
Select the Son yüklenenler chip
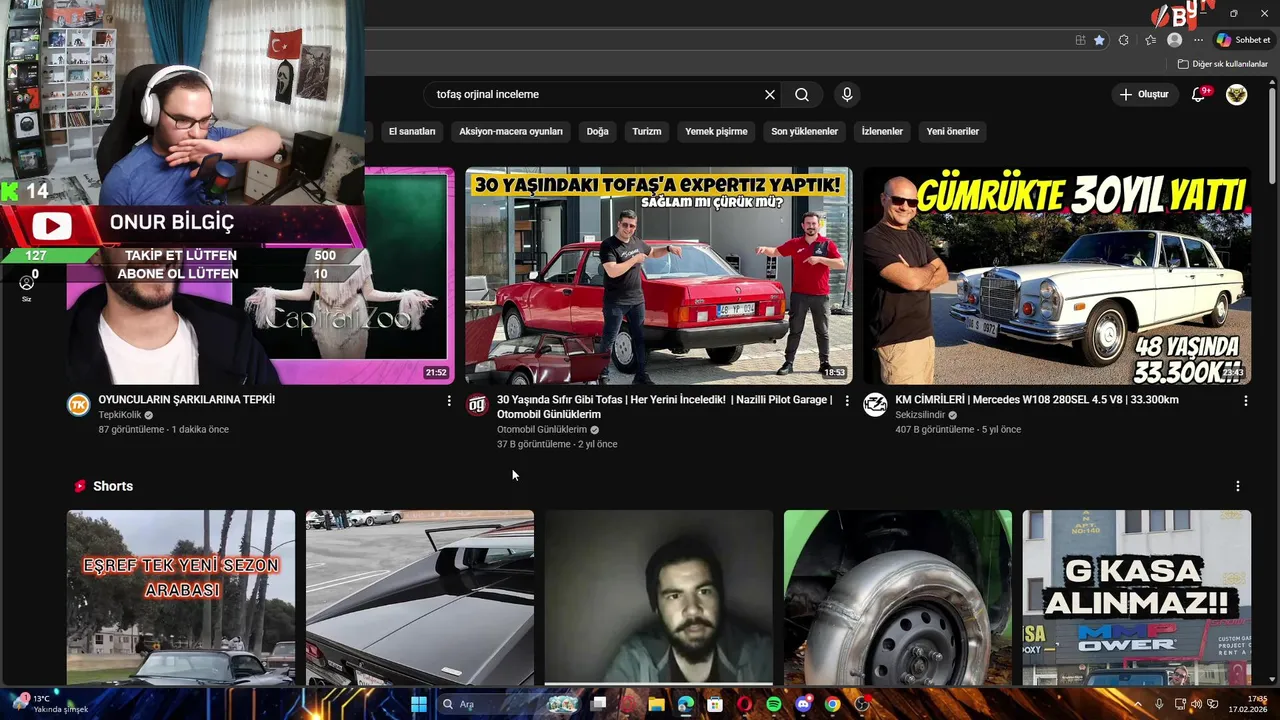(x=804, y=132)
